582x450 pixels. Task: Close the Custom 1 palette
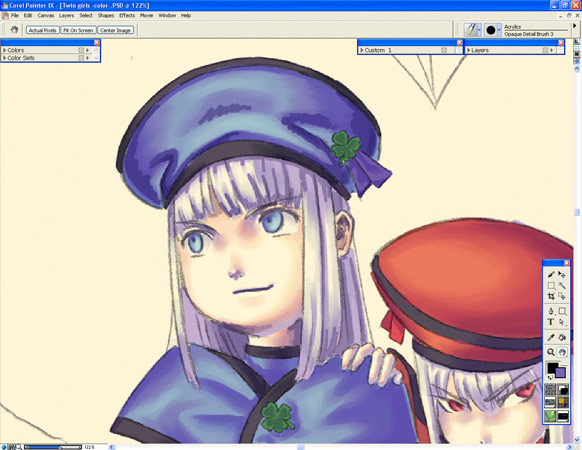(460, 42)
